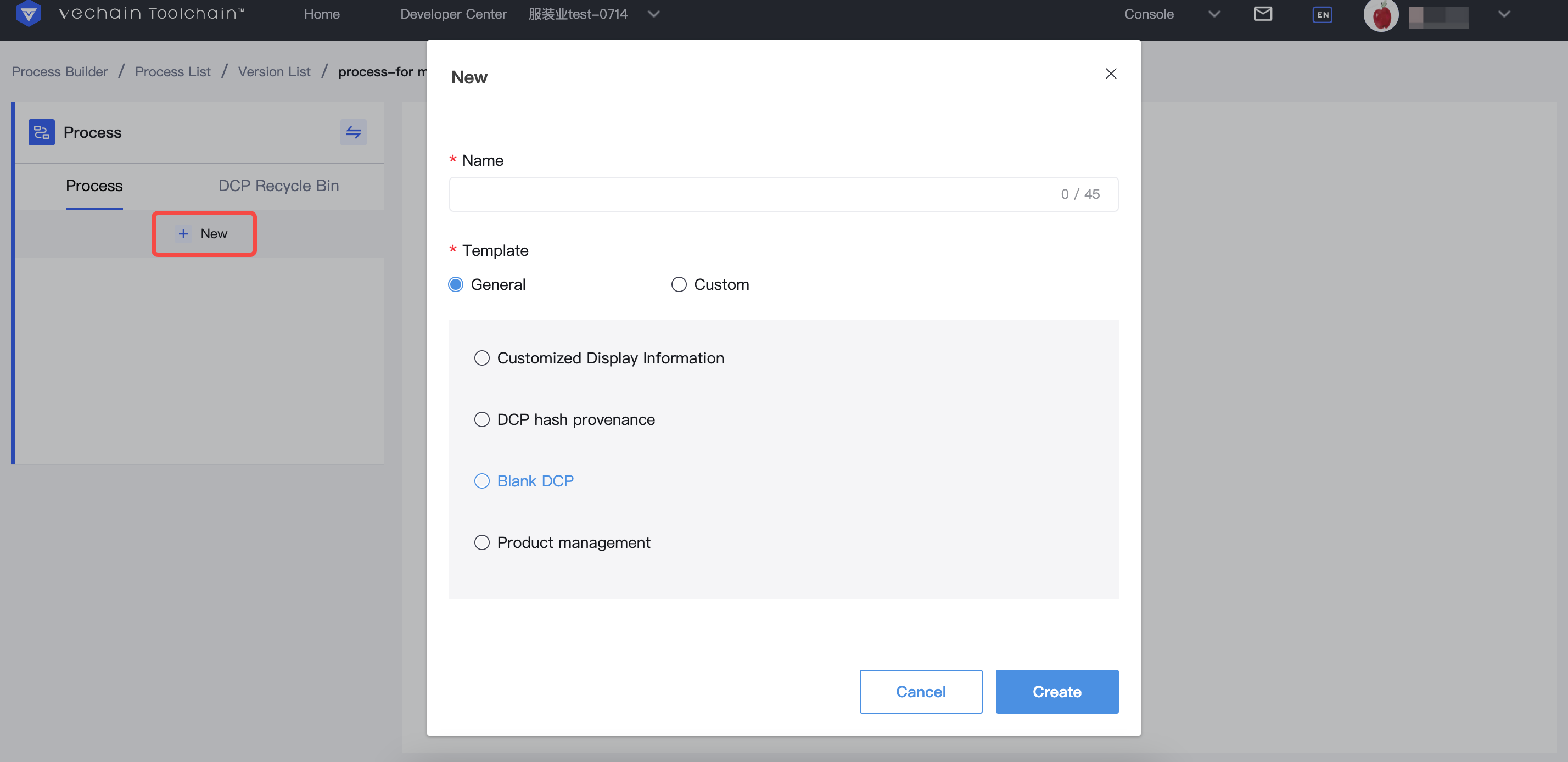Focus the Name input field
The height and width of the screenshot is (762, 1568).
783,194
